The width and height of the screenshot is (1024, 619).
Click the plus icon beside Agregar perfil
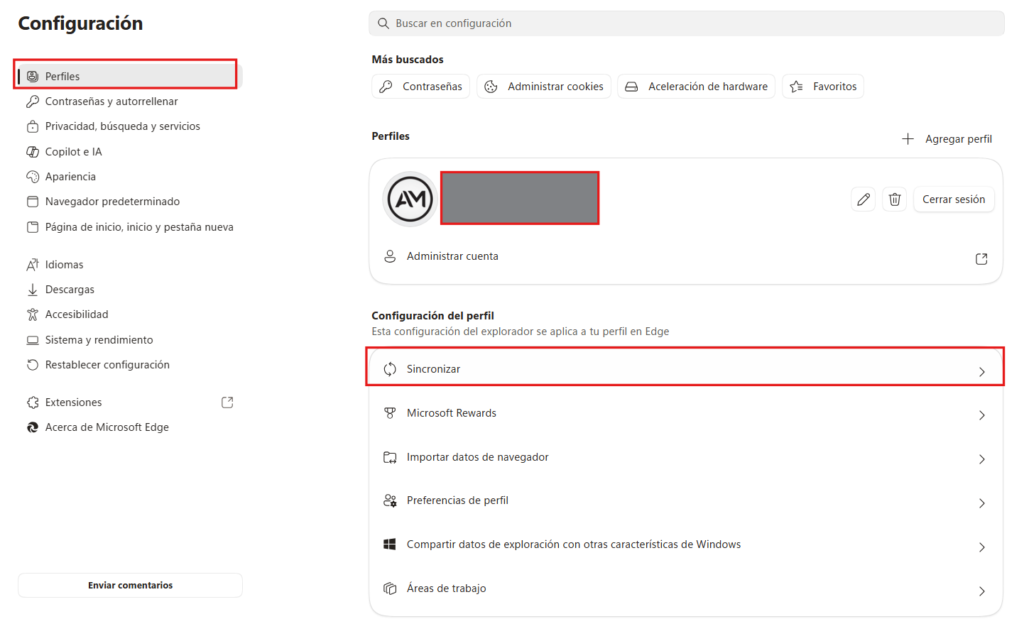(908, 139)
